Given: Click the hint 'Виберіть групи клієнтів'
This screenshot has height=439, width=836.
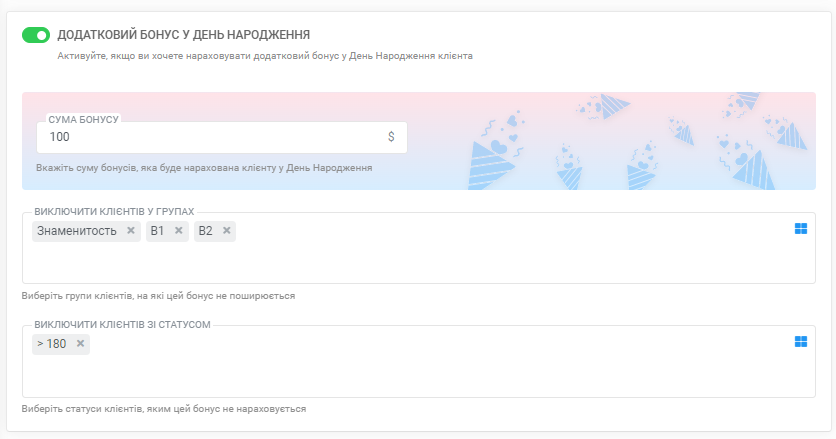Looking at the screenshot, I should (158, 296).
